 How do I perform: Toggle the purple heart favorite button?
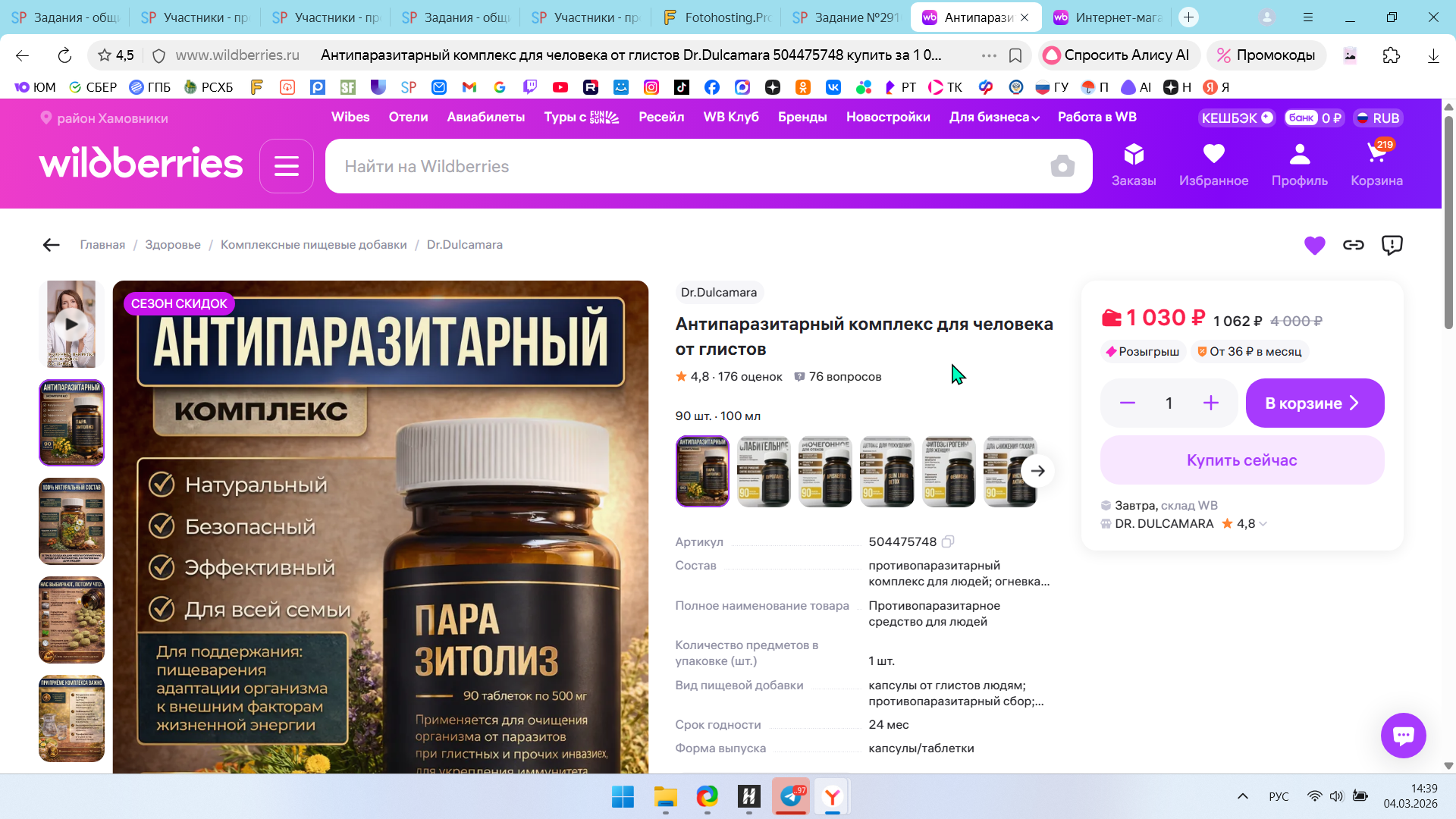1314,245
